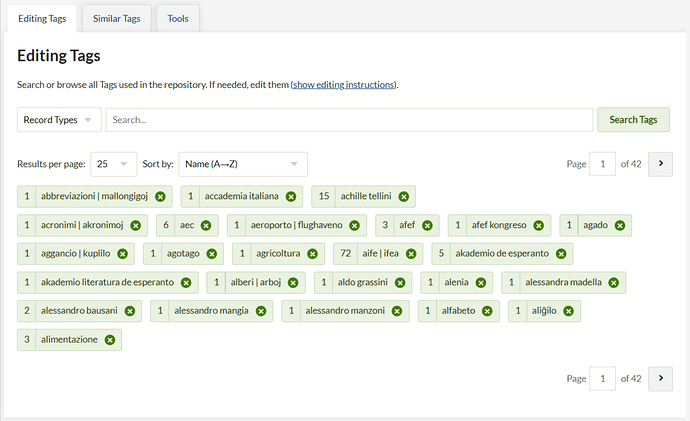This screenshot has width=690, height=421.
Task: Click the Search text field
Action: coord(349,120)
